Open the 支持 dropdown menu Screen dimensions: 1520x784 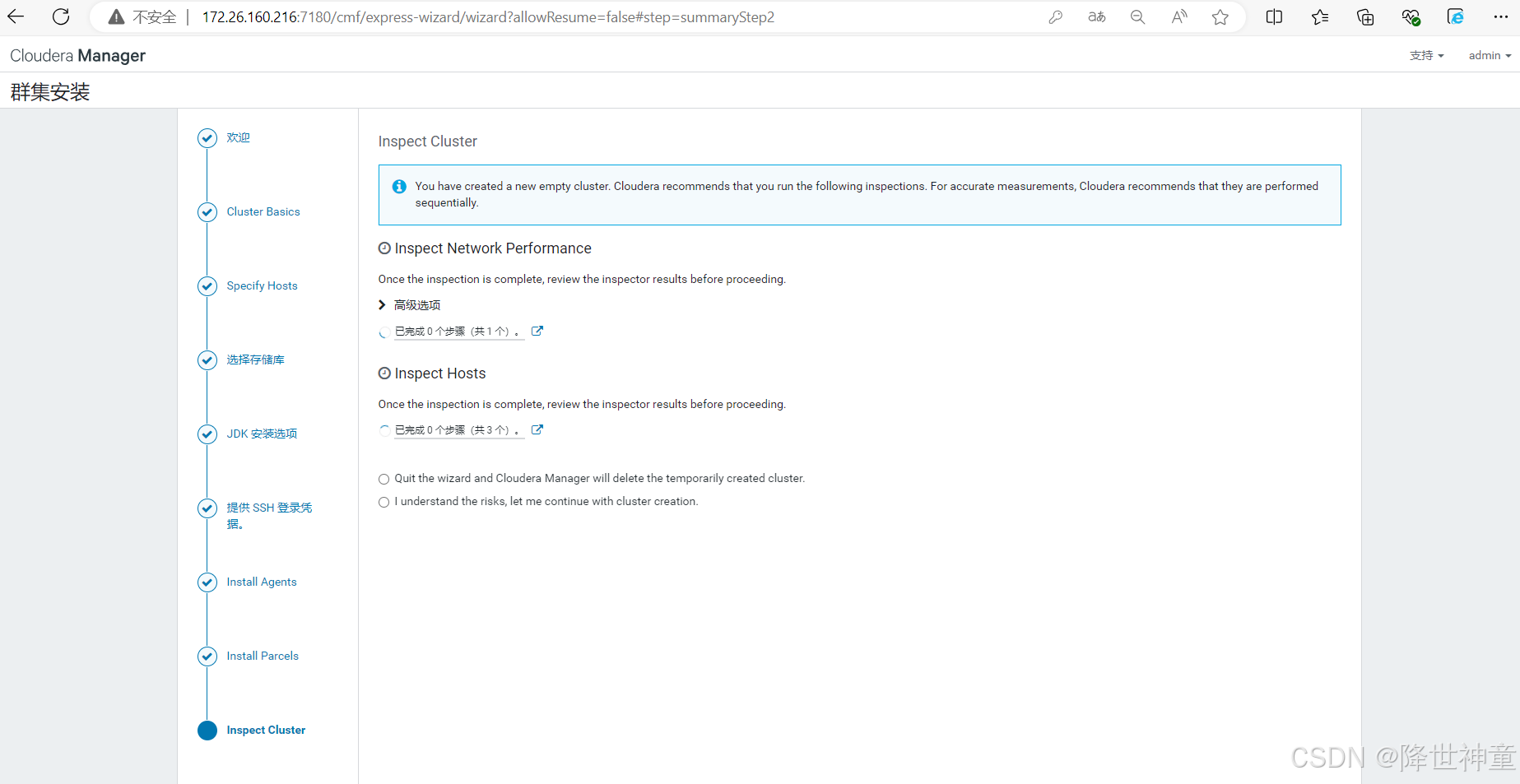[1426, 55]
